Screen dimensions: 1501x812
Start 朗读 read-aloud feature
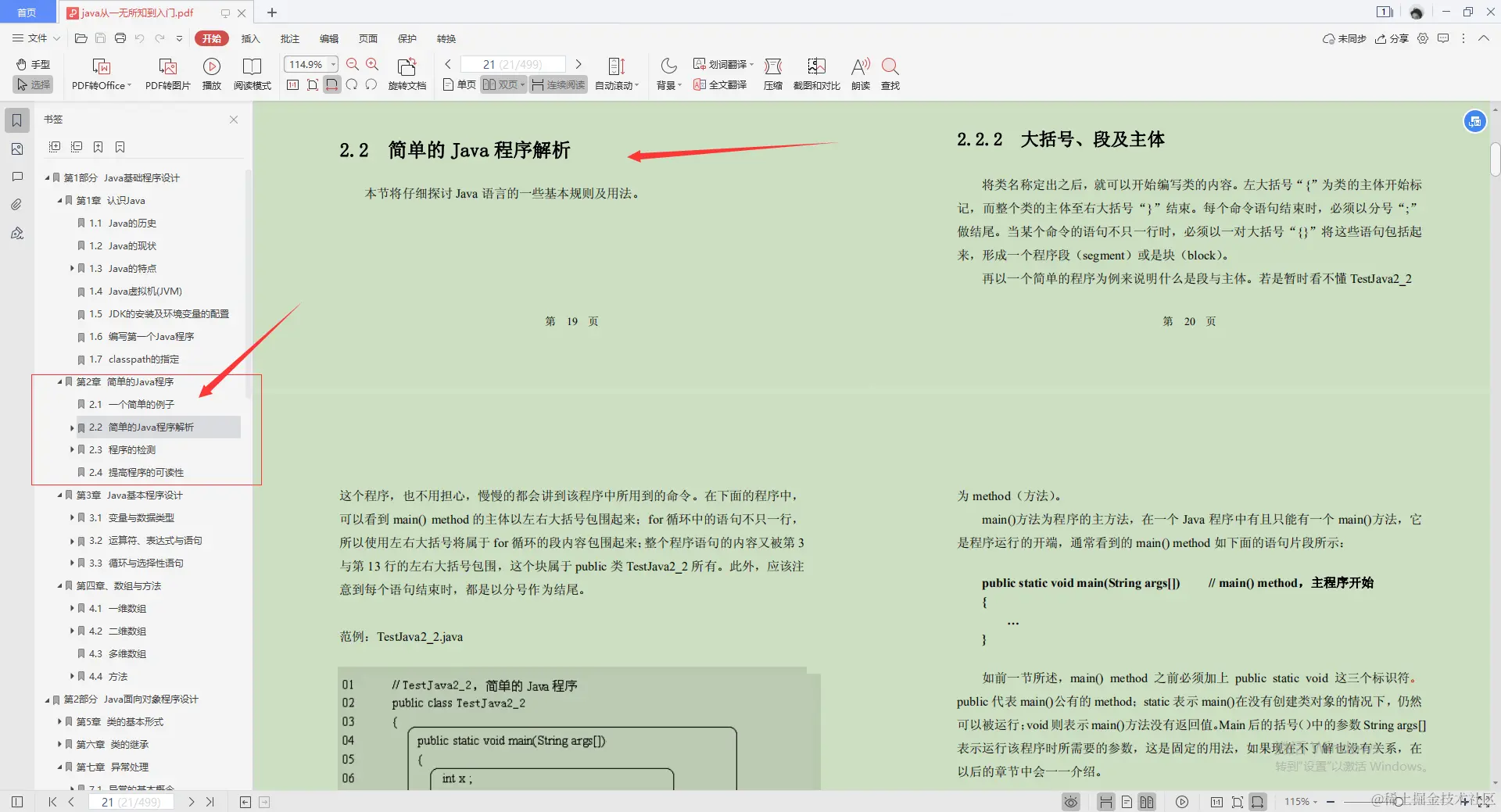tap(859, 74)
